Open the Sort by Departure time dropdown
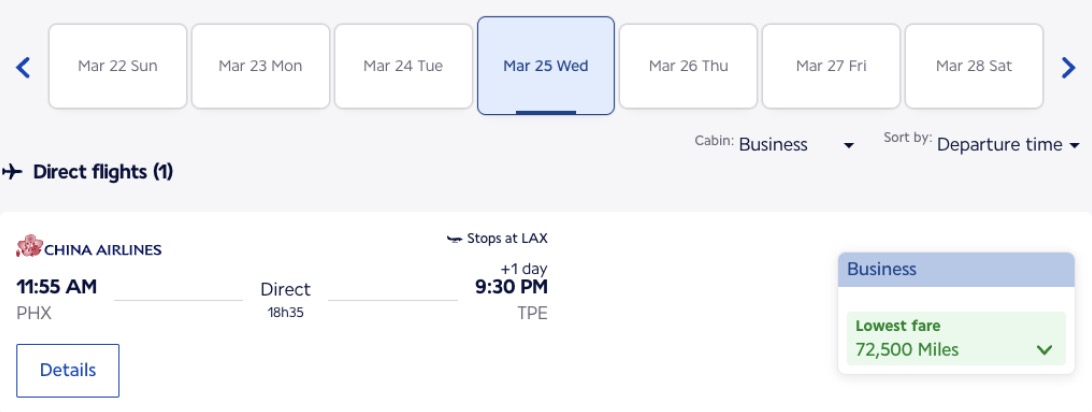The width and height of the screenshot is (1092, 412). tap(1009, 145)
